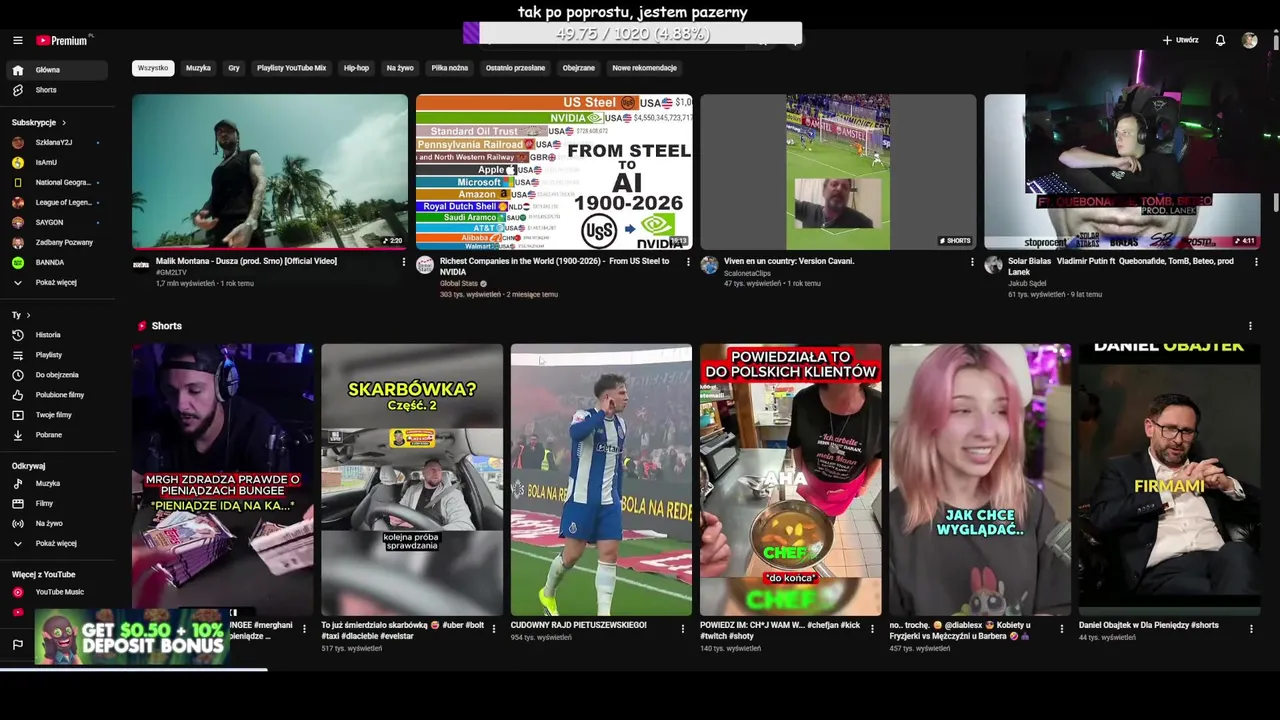Expand the Subskrypcje section arrow

(64, 122)
